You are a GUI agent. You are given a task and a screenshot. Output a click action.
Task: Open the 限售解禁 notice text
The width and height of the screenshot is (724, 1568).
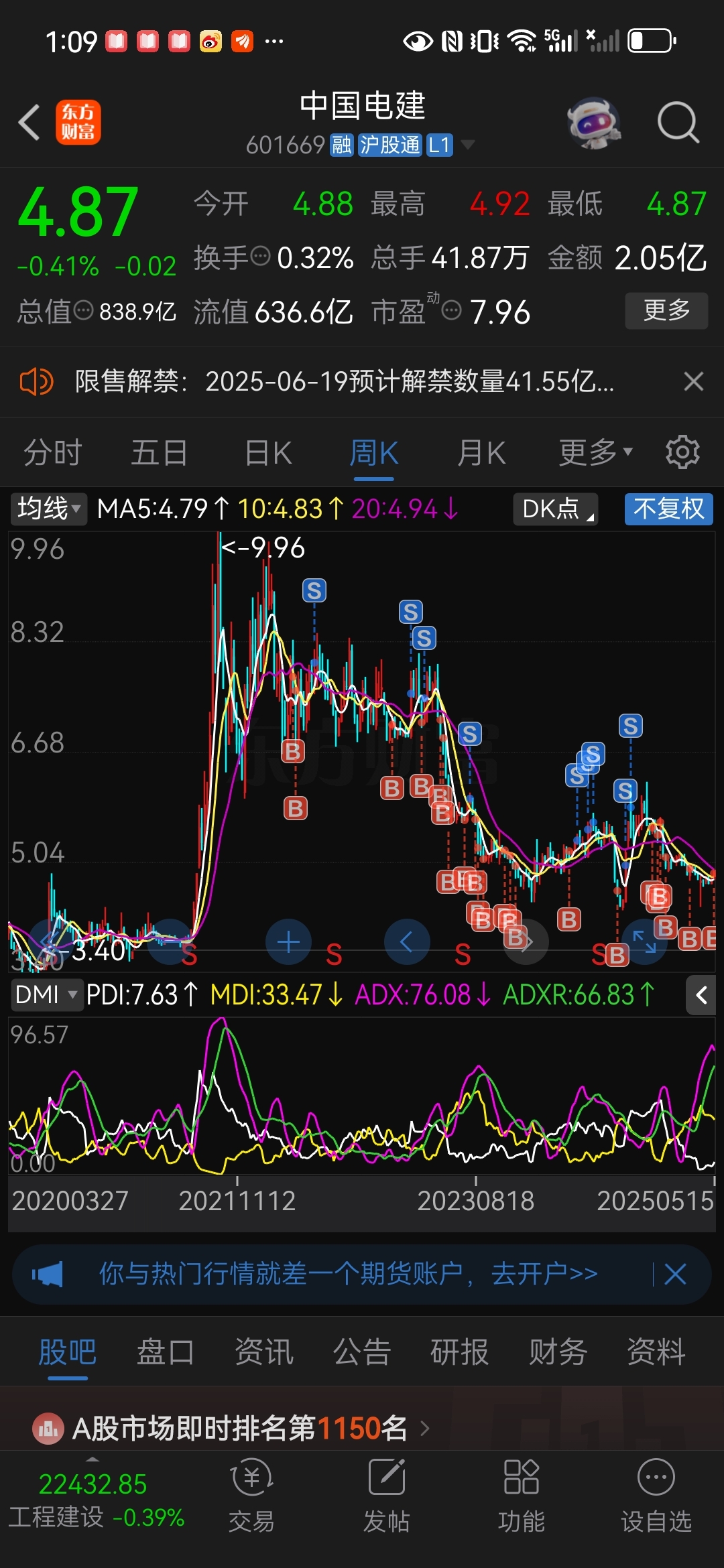pyautogui.click(x=345, y=382)
